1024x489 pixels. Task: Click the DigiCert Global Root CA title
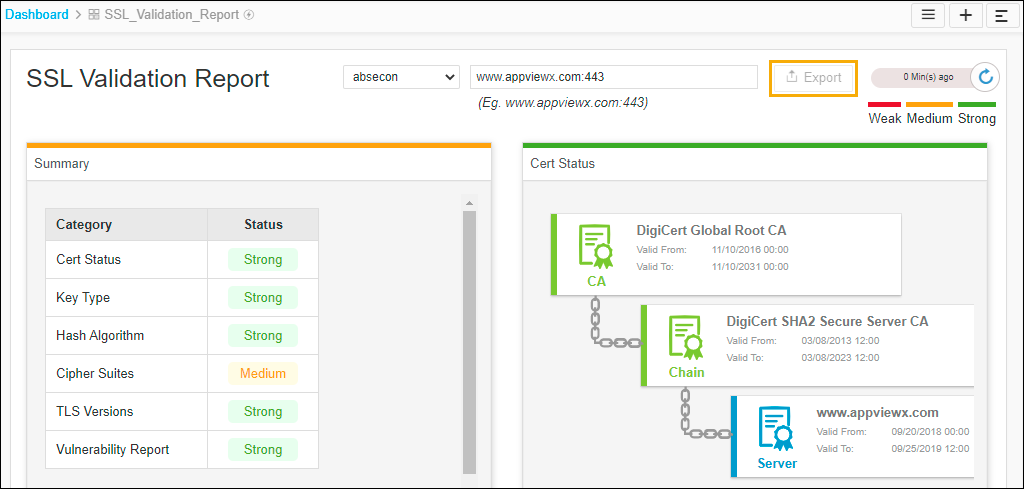tap(711, 230)
